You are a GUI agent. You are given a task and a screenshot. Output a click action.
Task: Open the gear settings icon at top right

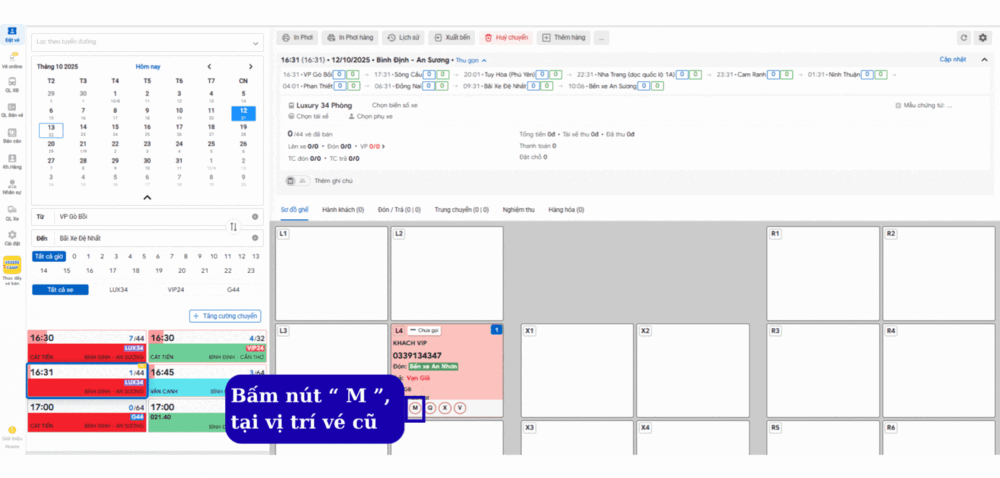click(x=983, y=37)
